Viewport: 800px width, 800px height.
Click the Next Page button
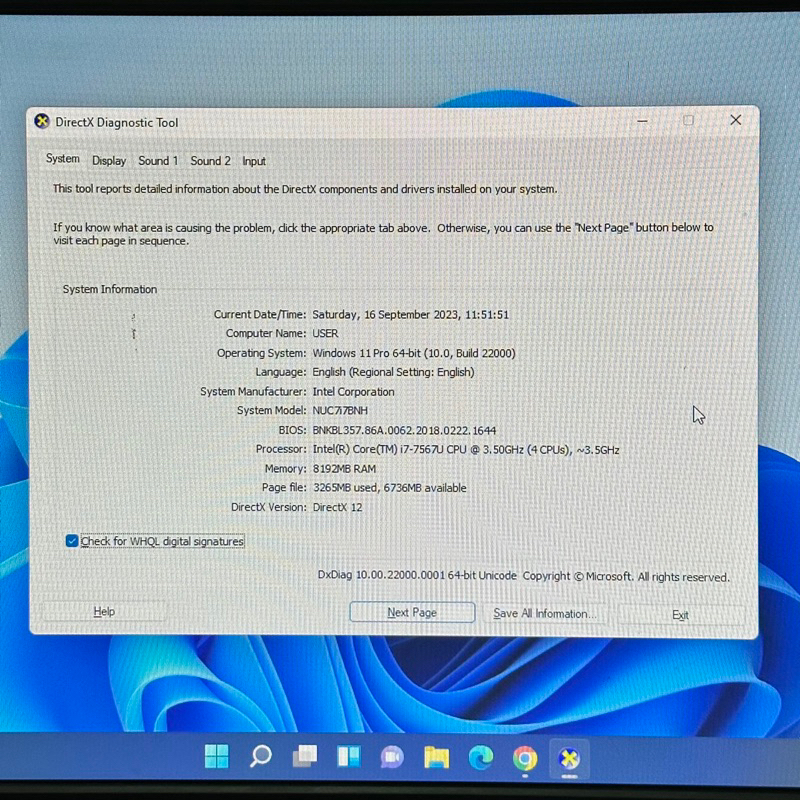tap(412, 612)
